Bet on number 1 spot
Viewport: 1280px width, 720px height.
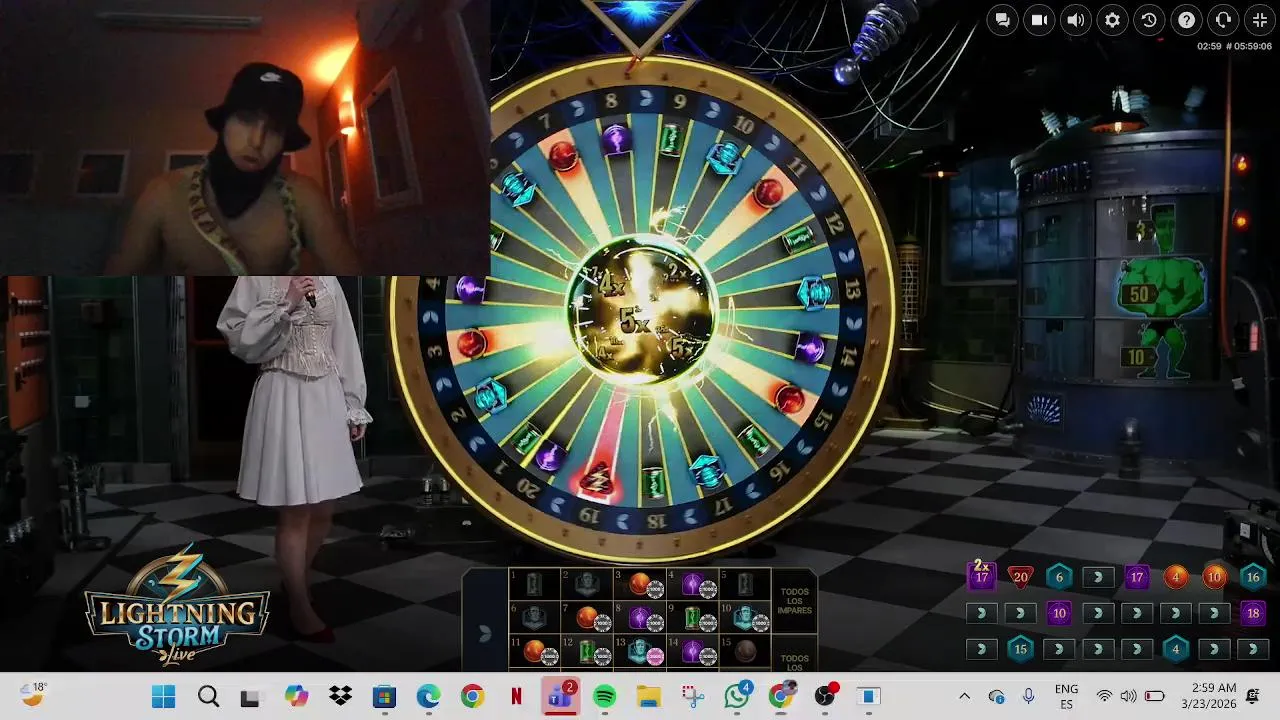tap(534, 584)
